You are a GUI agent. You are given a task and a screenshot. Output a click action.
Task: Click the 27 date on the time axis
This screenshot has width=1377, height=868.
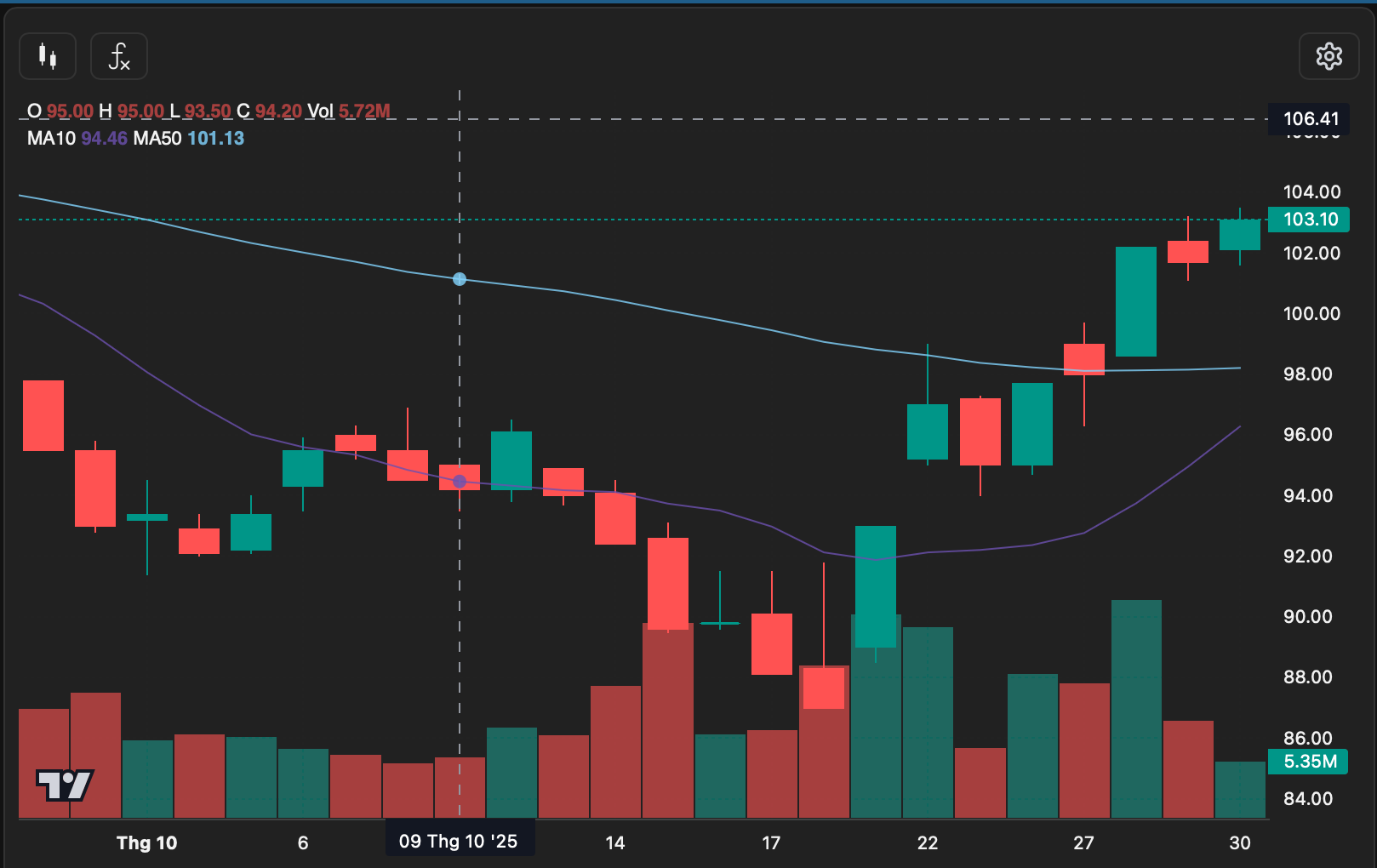(x=1083, y=842)
